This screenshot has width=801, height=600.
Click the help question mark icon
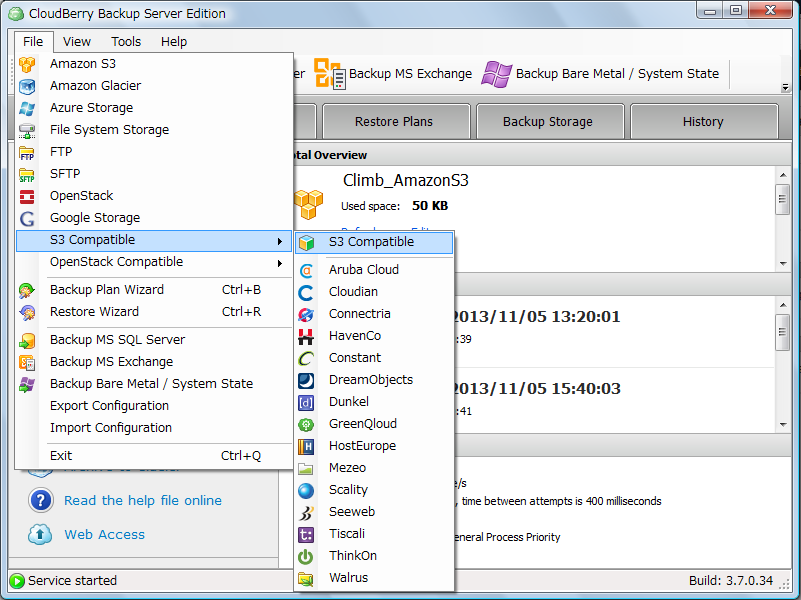[x=41, y=500]
